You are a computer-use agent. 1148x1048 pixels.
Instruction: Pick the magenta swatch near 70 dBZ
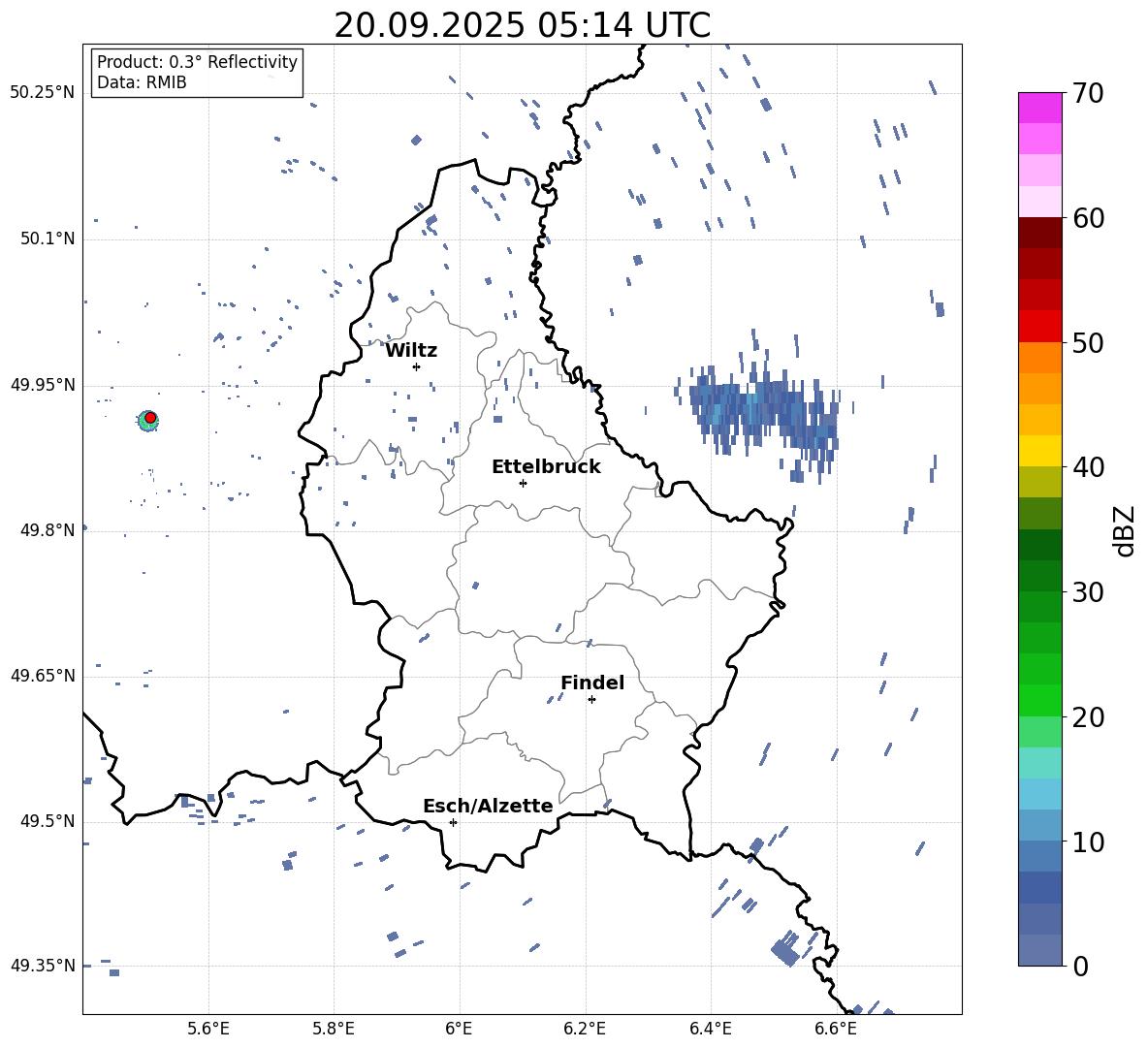coord(1040,108)
